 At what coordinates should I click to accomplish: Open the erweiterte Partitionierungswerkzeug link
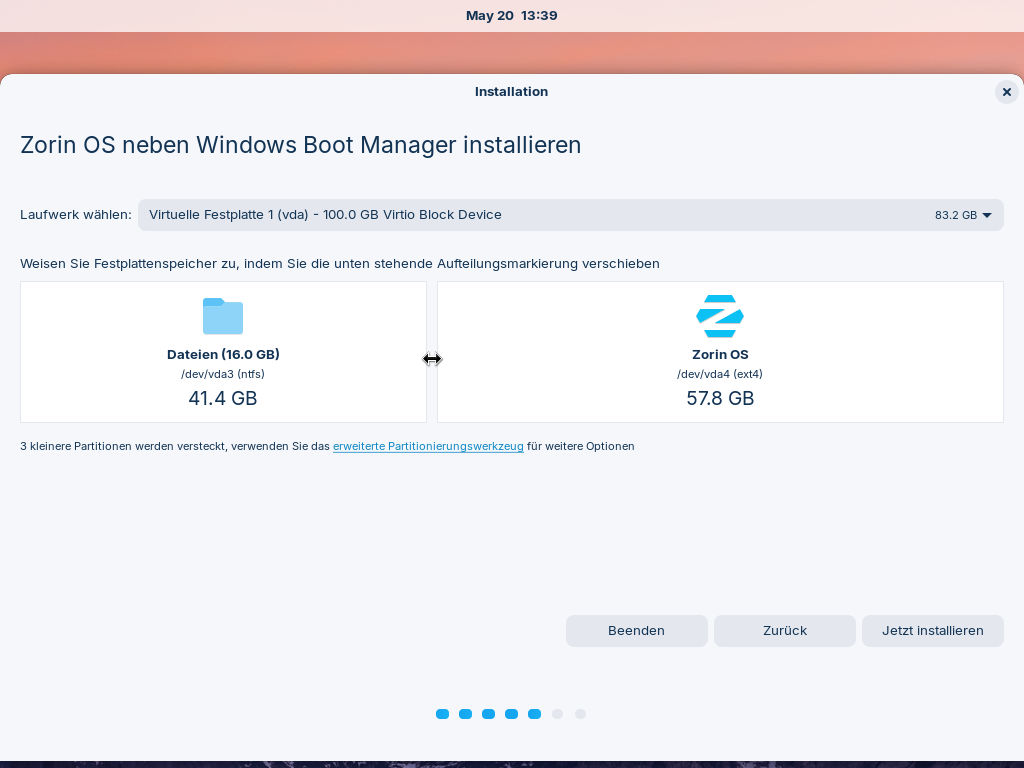[x=428, y=446]
